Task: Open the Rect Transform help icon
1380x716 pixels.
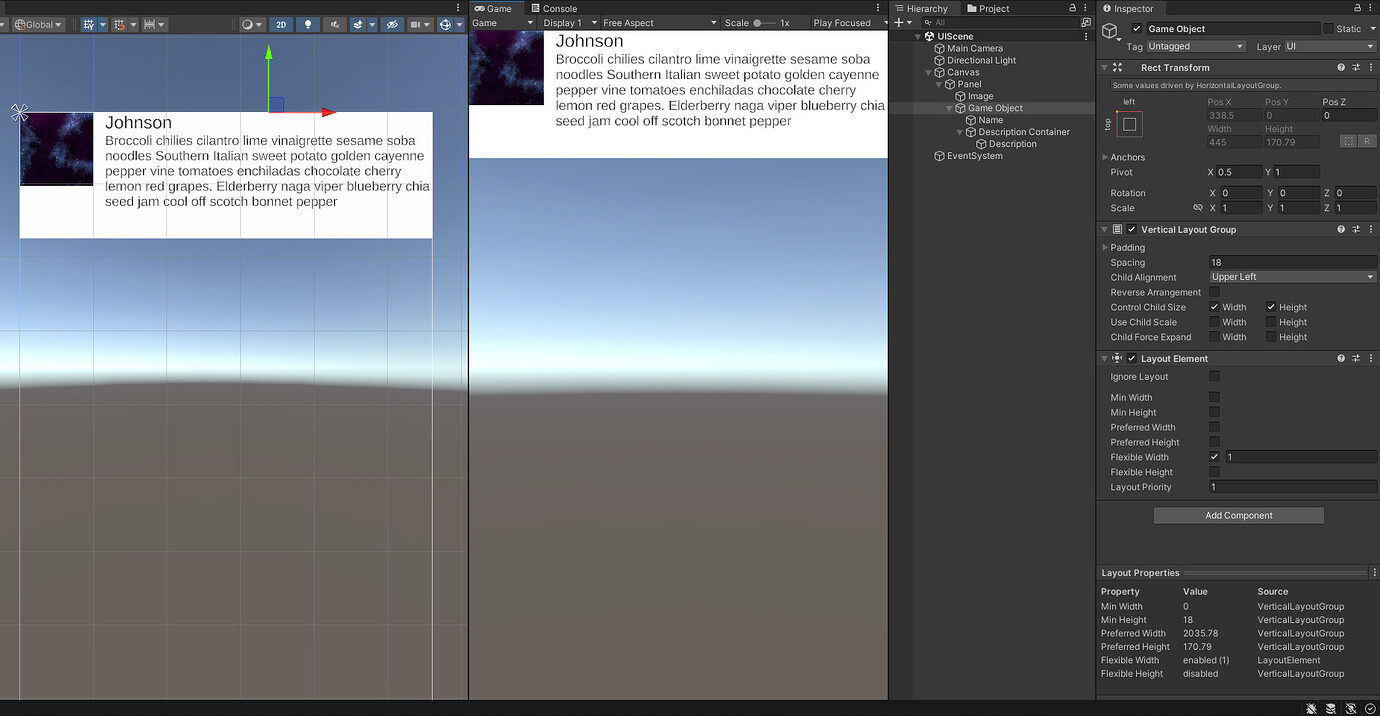Action: [x=1340, y=67]
